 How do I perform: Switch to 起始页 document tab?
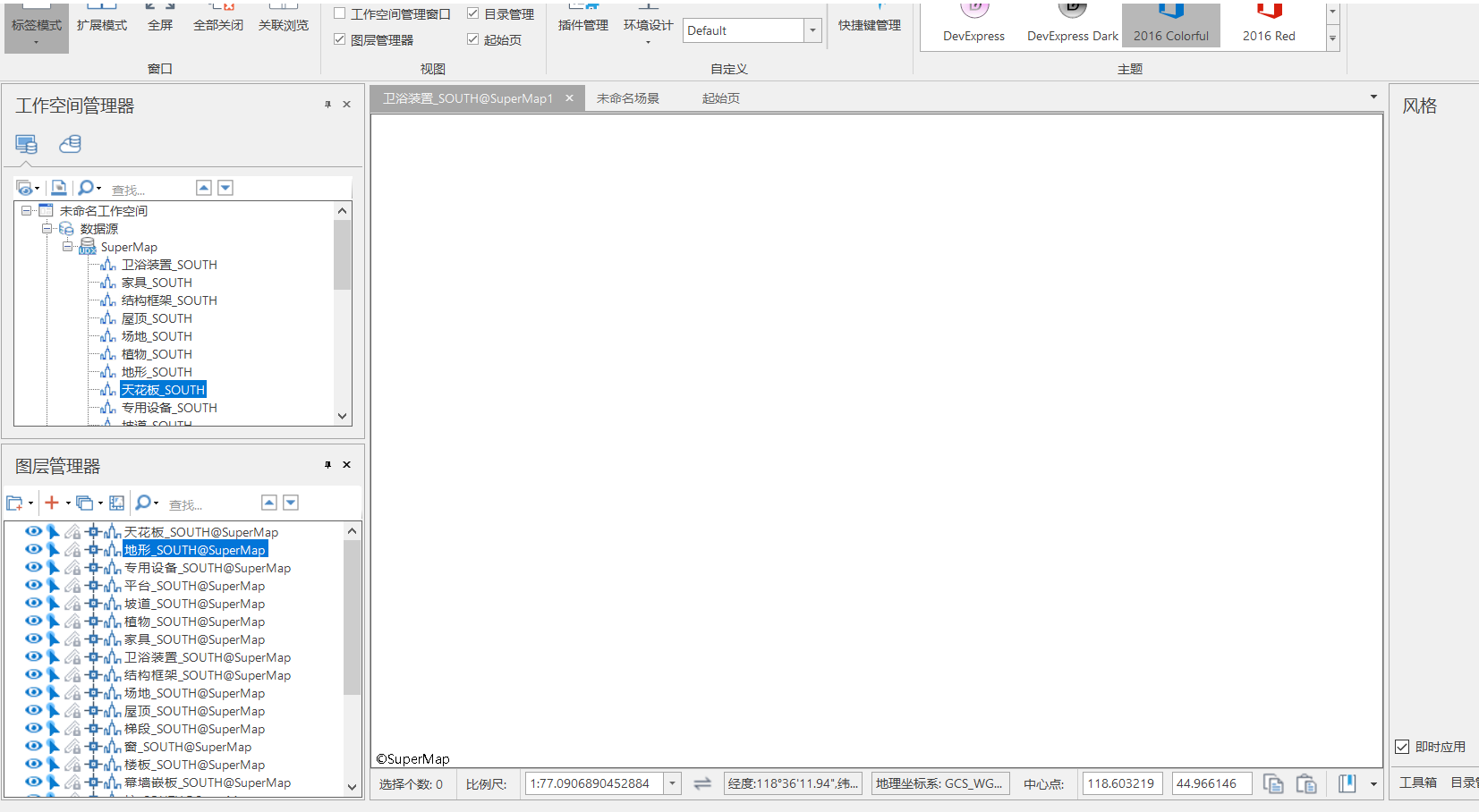721,98
